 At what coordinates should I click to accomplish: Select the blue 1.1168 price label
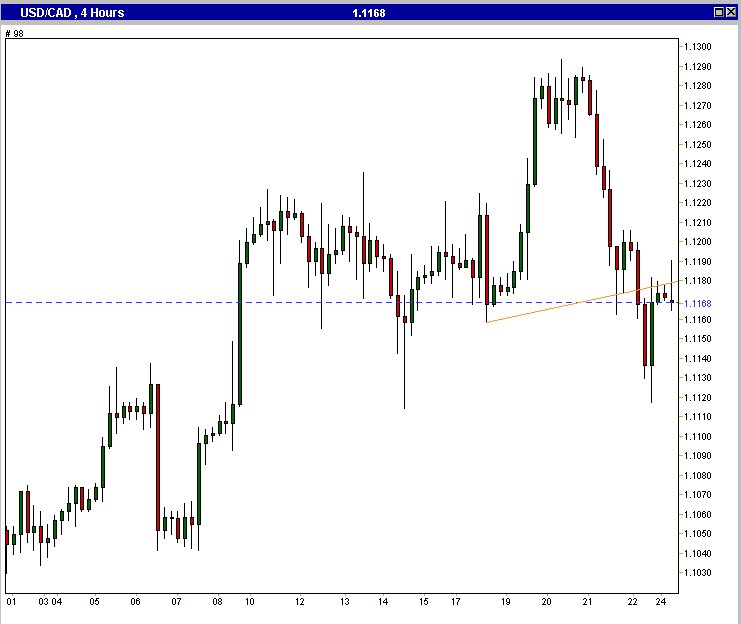698,303
